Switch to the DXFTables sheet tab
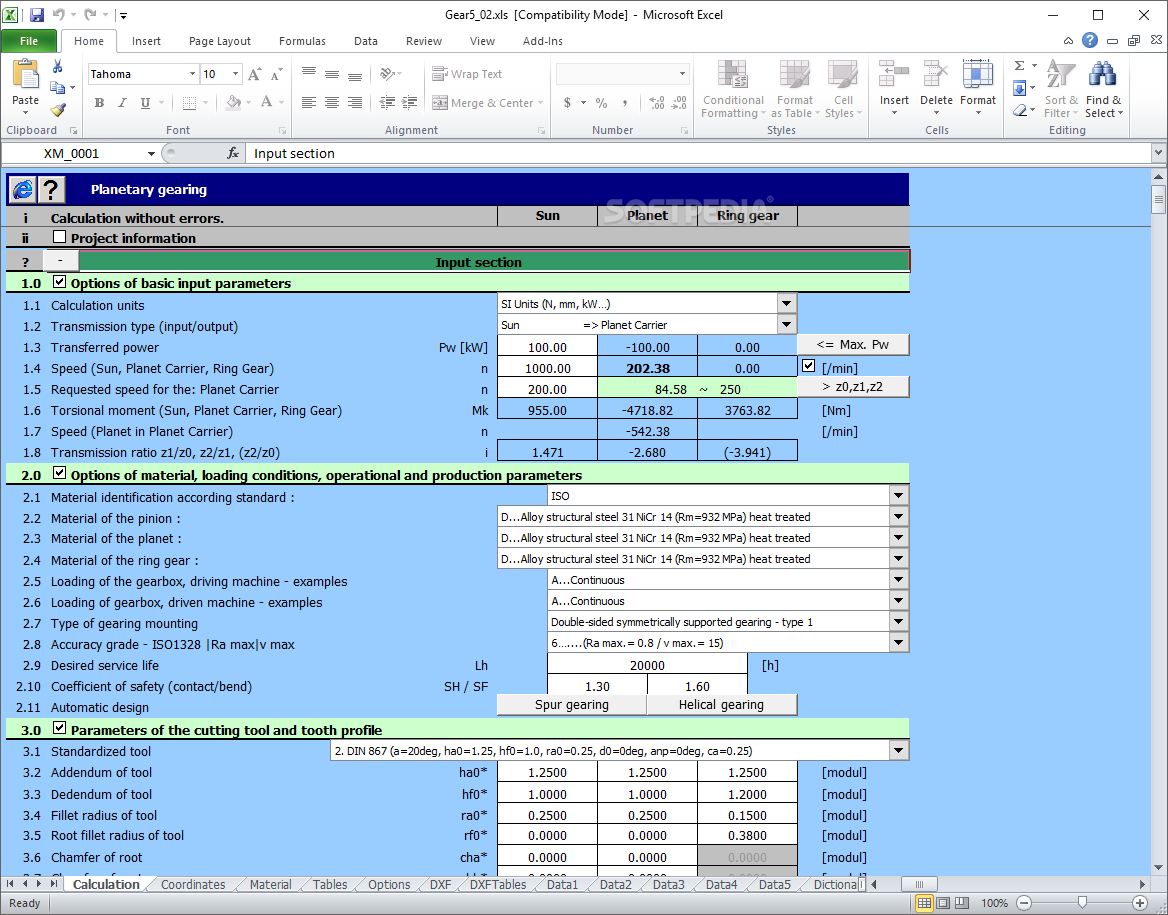The height and width of the screenshot is (915, 1168). coord(498,884)
